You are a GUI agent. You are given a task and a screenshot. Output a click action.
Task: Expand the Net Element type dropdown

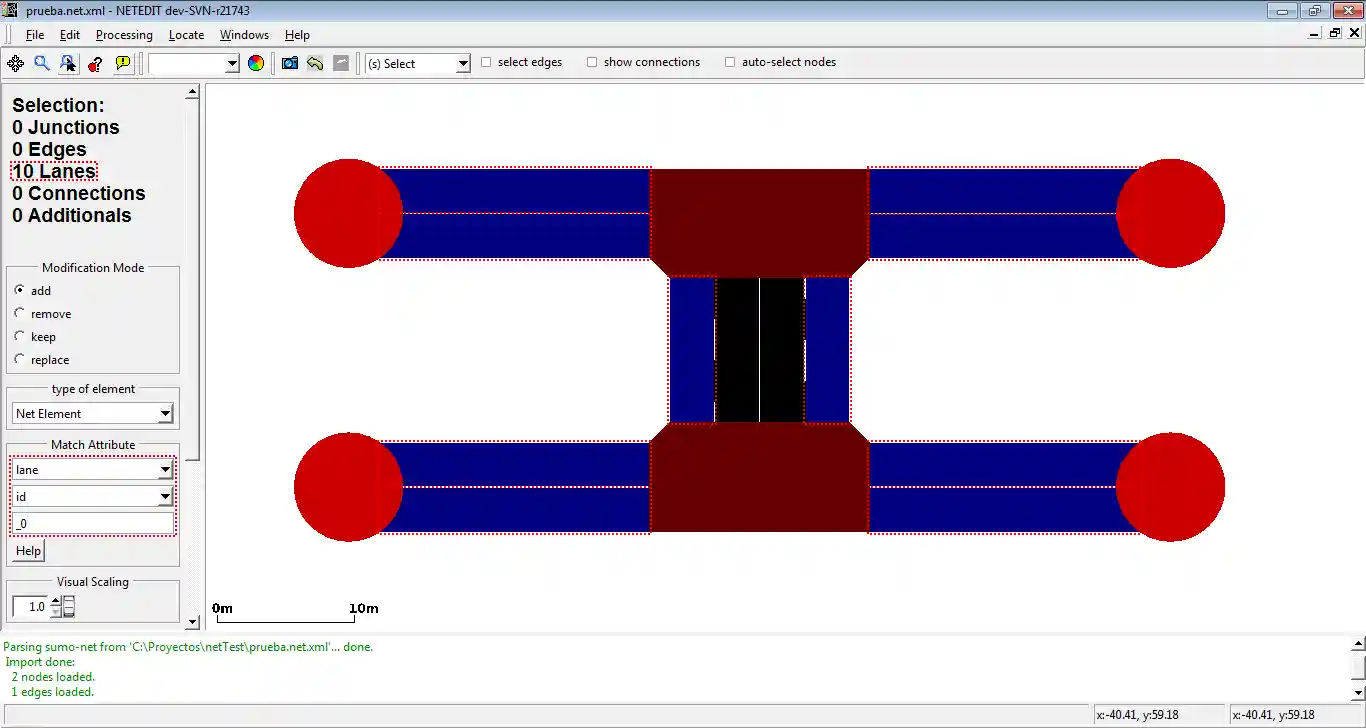(x=94, y=414)
